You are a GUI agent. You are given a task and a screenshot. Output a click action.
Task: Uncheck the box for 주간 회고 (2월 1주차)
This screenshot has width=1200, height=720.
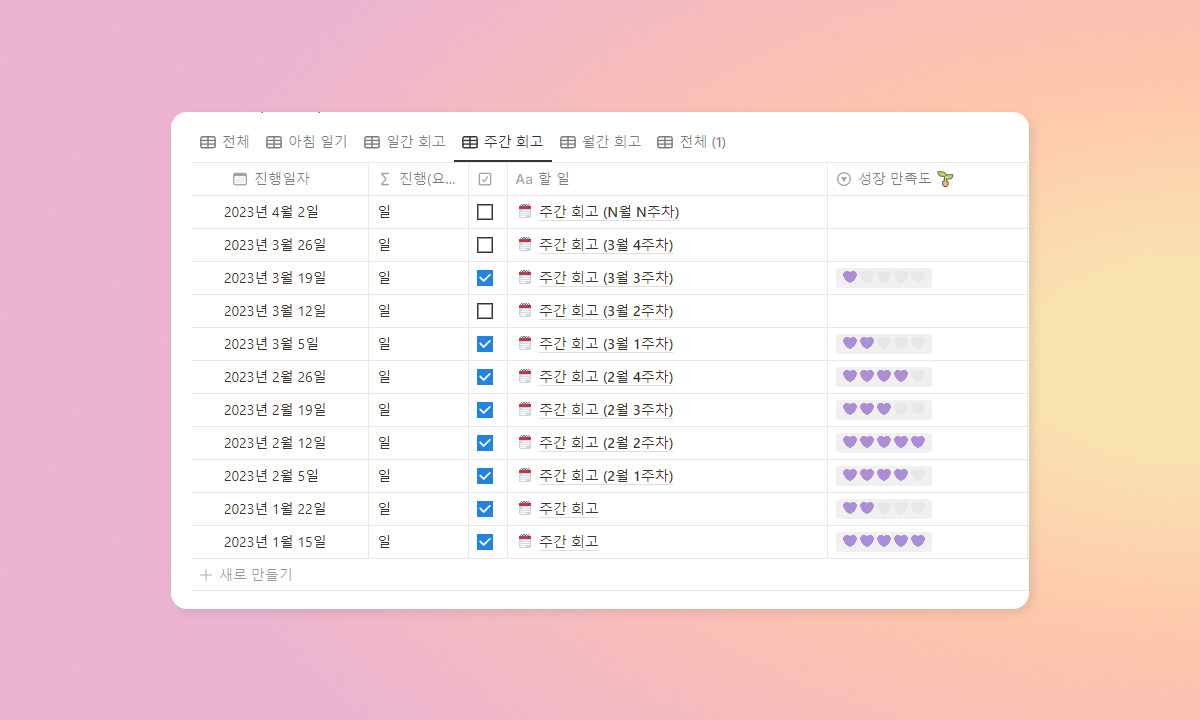485,476
